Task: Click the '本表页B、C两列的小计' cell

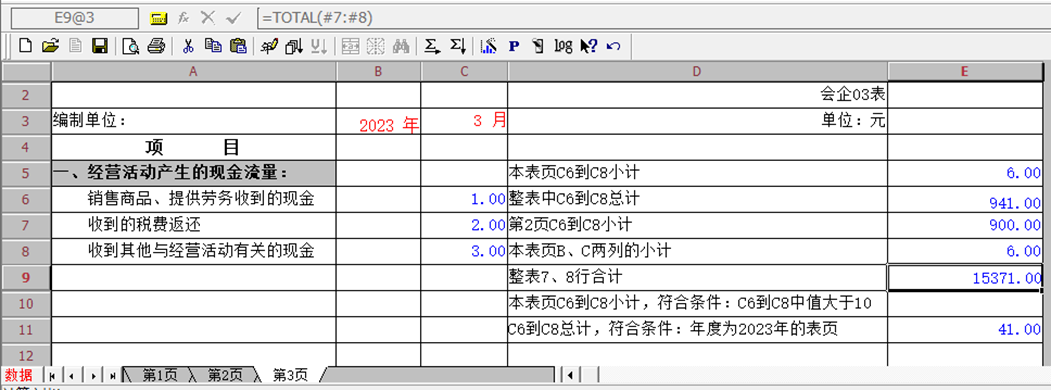Action: pos(697,251)
